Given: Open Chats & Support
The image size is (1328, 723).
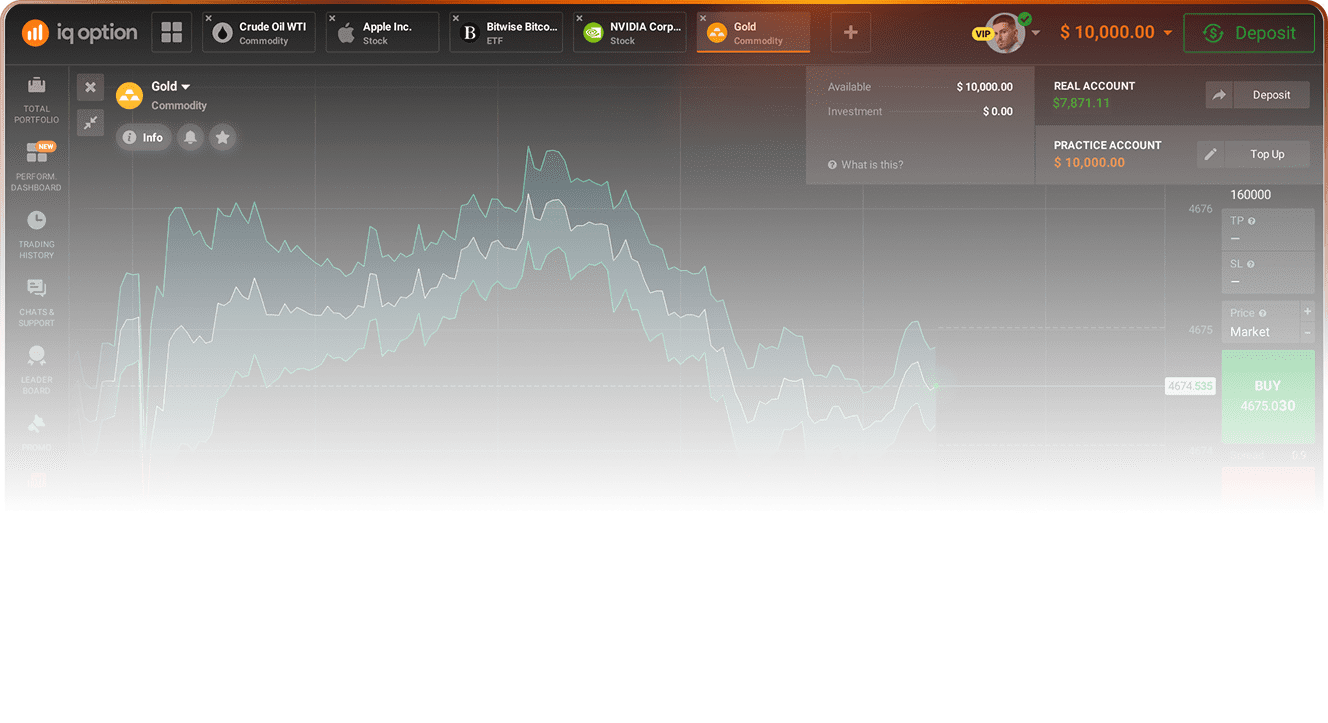Looking at the screenshot, I should 36,298.
